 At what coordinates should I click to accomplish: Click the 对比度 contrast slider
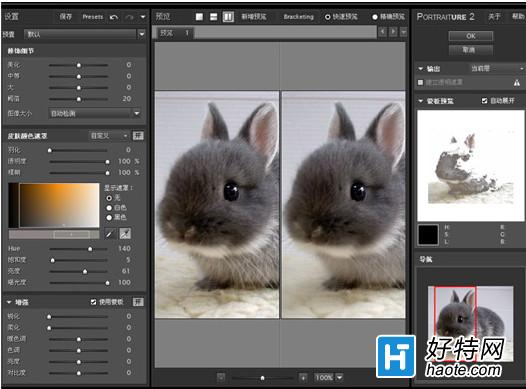click(78, 373)
